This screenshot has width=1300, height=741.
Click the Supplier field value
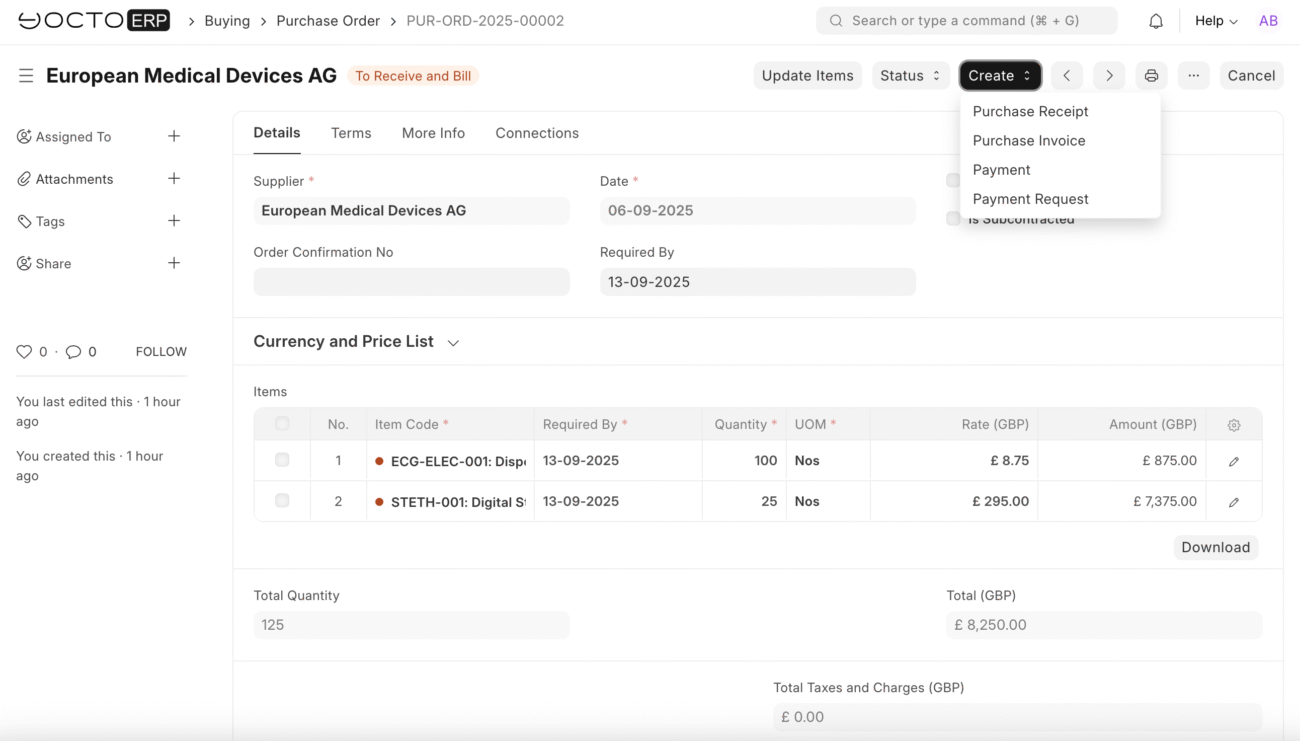point(411,211)
